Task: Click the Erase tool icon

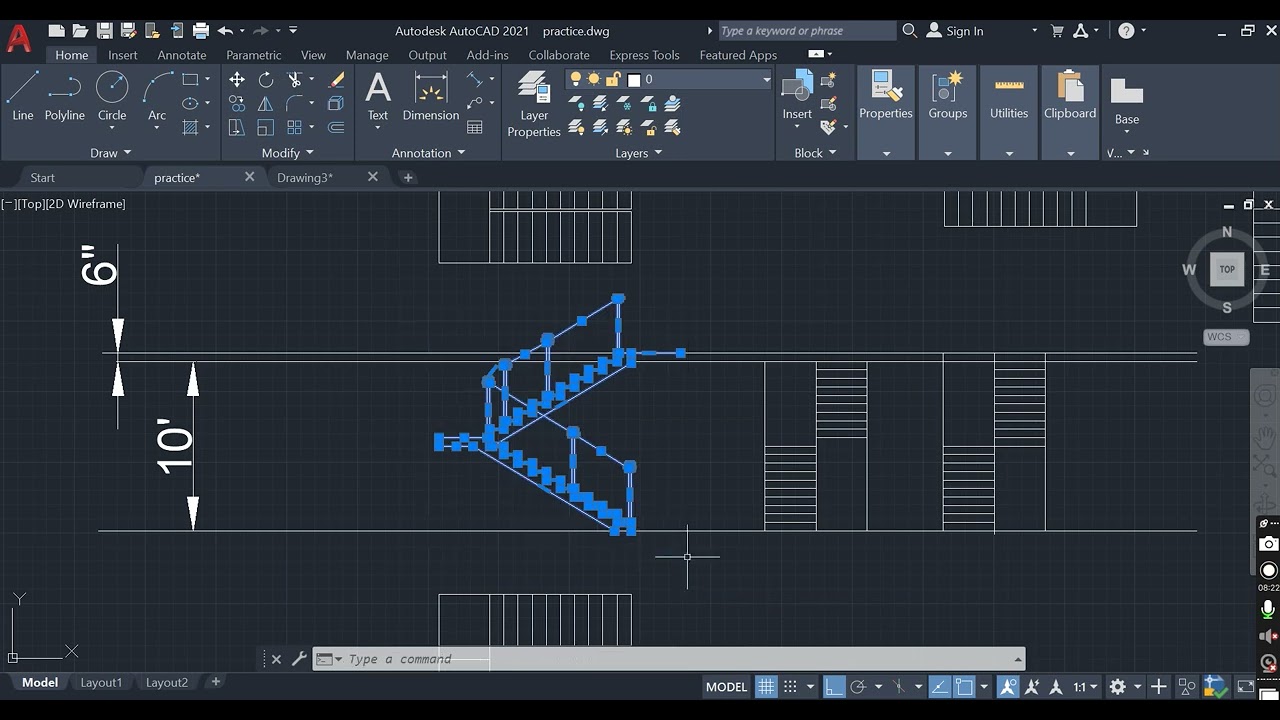Action: 336,79
